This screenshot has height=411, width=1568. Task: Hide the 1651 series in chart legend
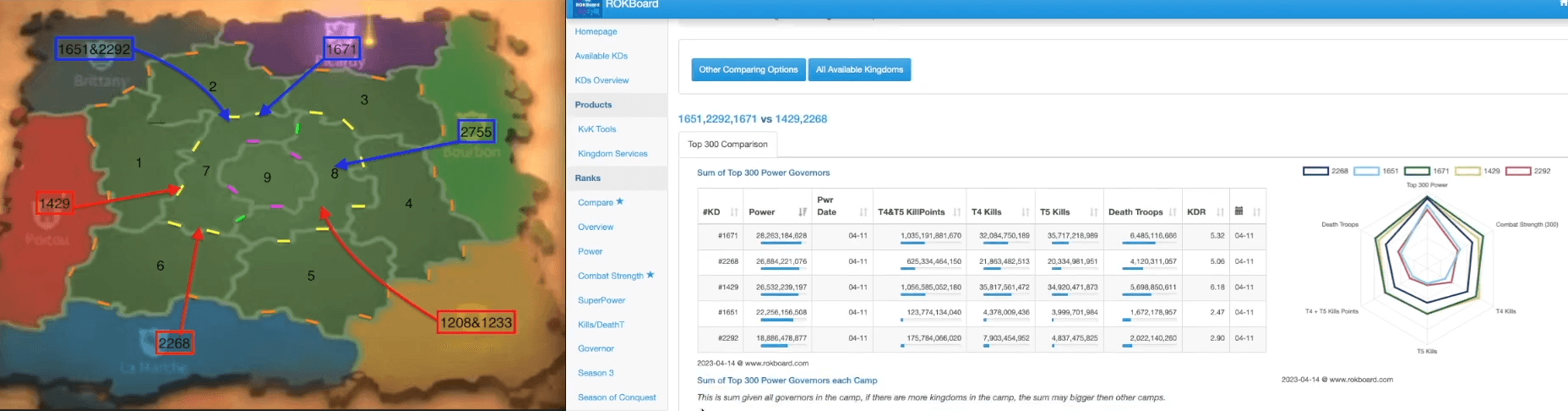(1366, 171)
